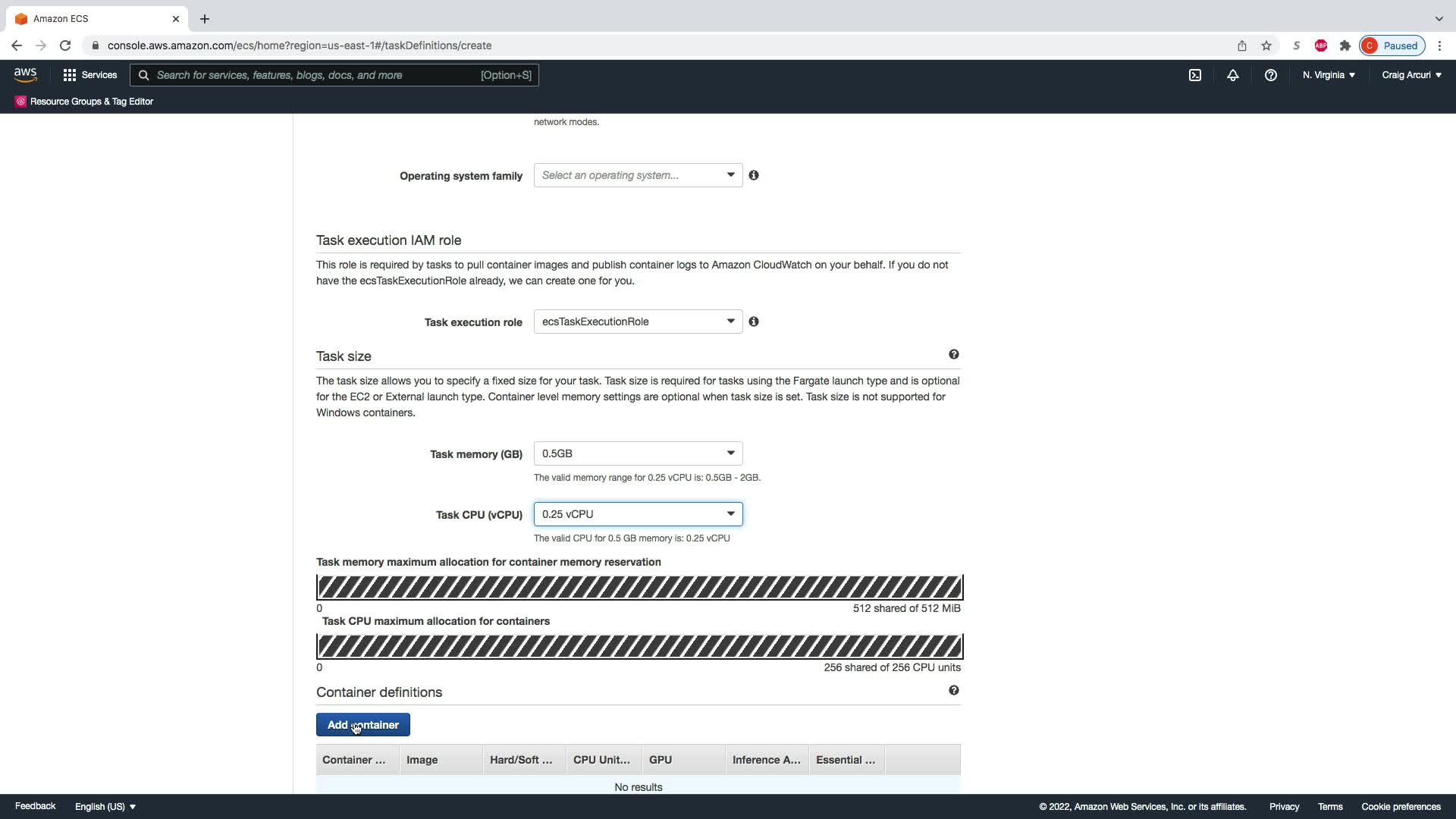Click the AWS logo home icon
Viewport: 1456px width, 819px height.
coord(25,74)
